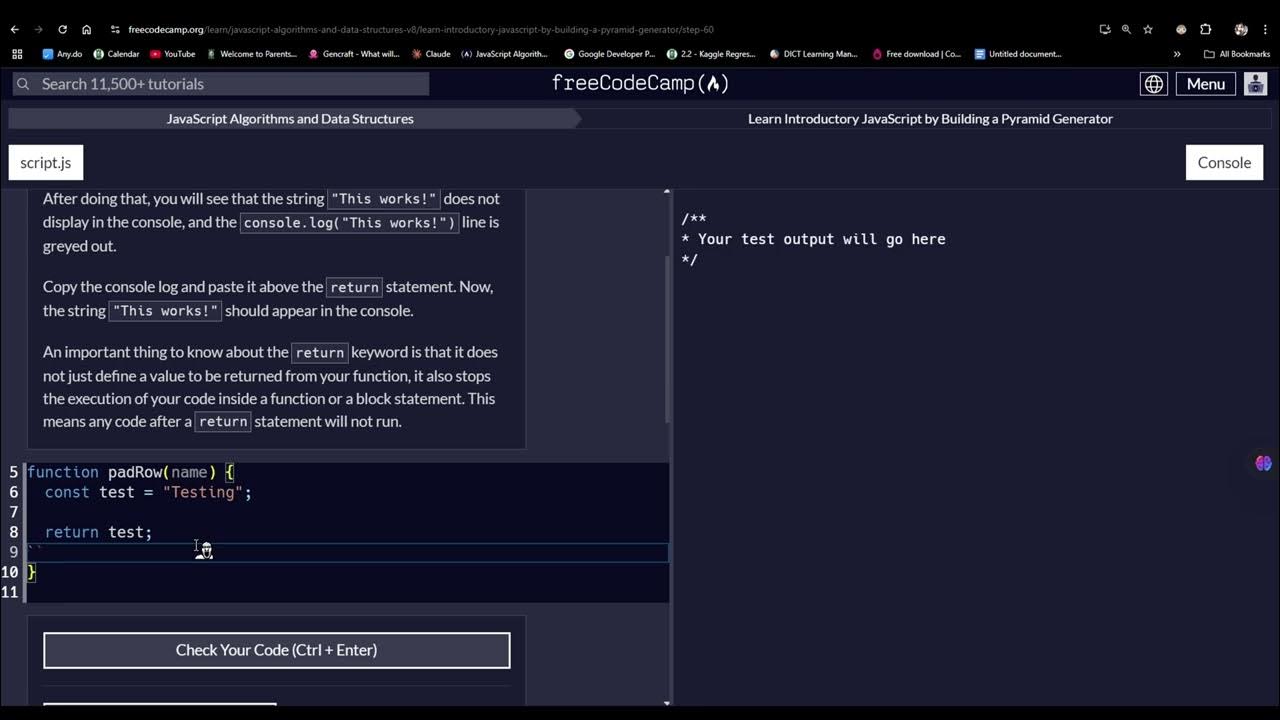
Task: Open the 2.2 Kaggle Regression bookmark
Action: pos(711,54)
